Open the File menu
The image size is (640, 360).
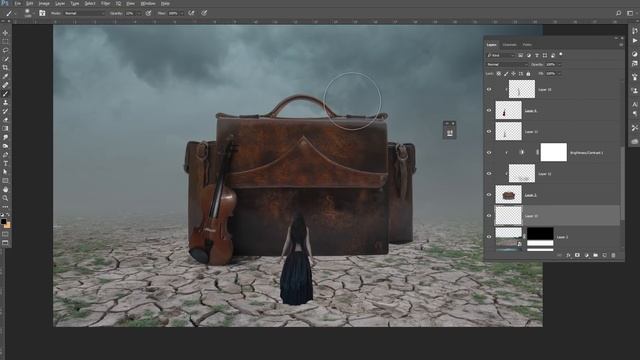pyautogui.click(x=18, y=3)
